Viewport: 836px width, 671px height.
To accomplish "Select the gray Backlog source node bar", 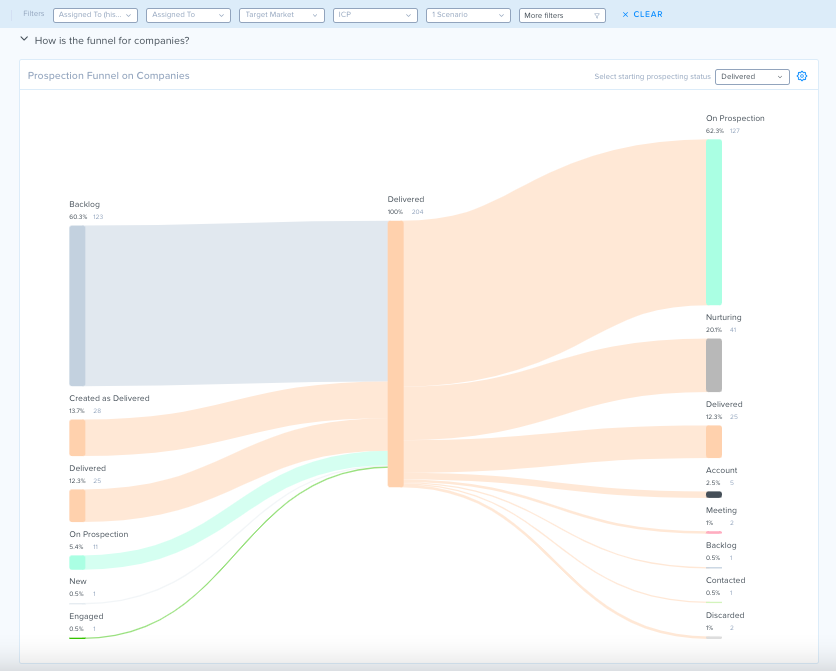I will [x=77, y=305].
